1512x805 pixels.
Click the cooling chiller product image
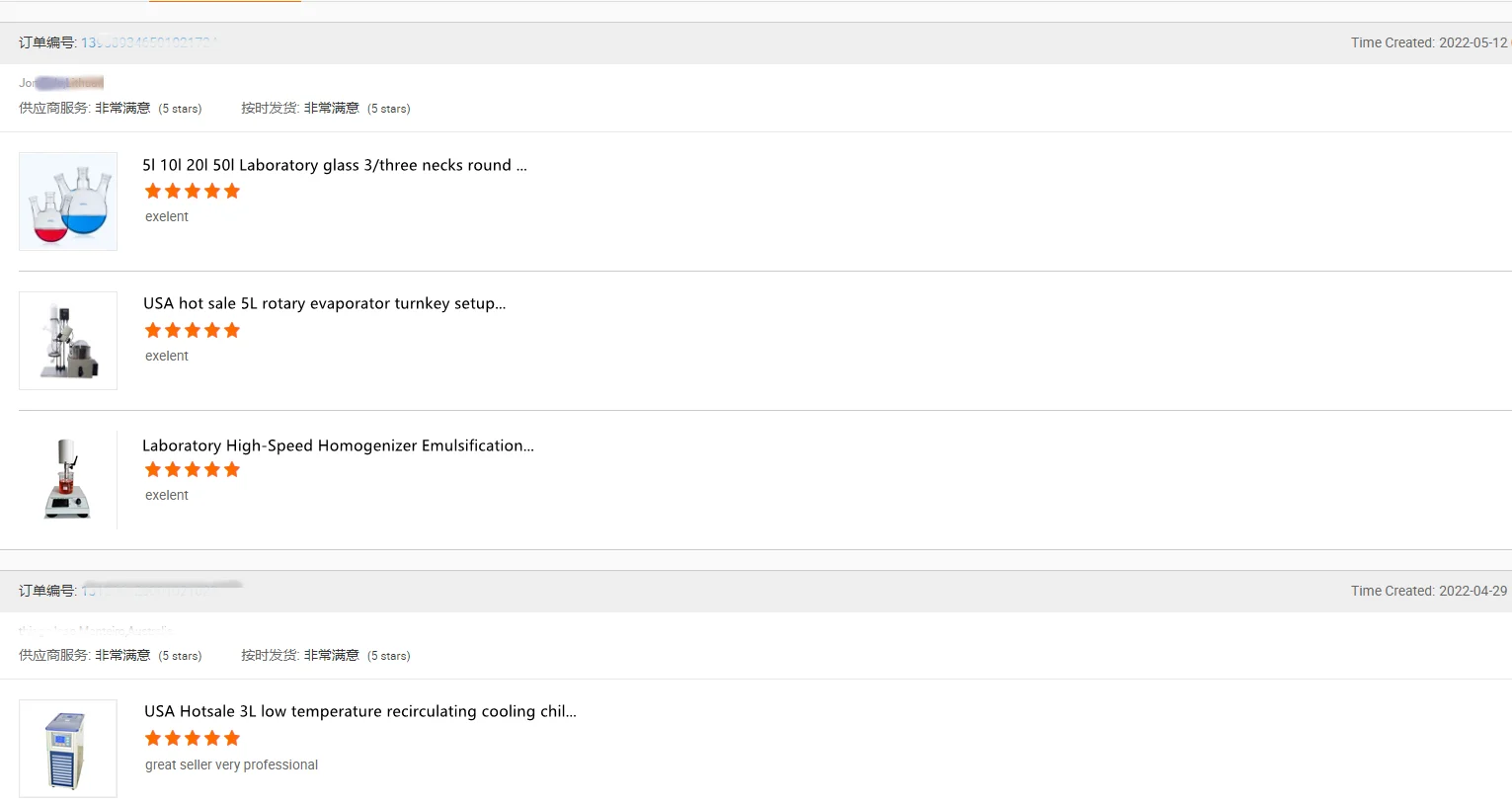point(68,749)
